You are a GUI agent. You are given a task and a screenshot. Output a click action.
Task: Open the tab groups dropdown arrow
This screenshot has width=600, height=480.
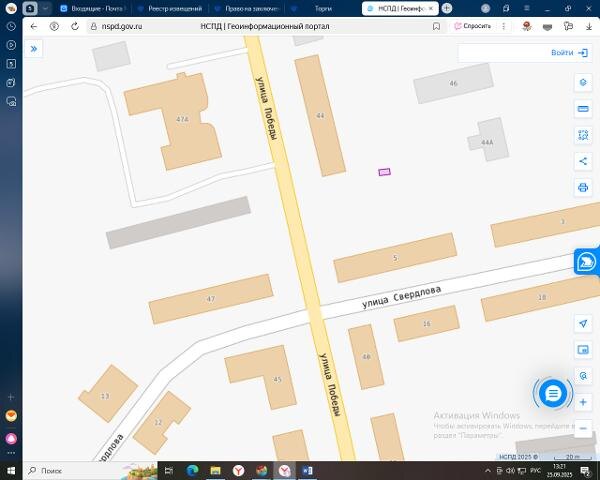coord(45,8)
